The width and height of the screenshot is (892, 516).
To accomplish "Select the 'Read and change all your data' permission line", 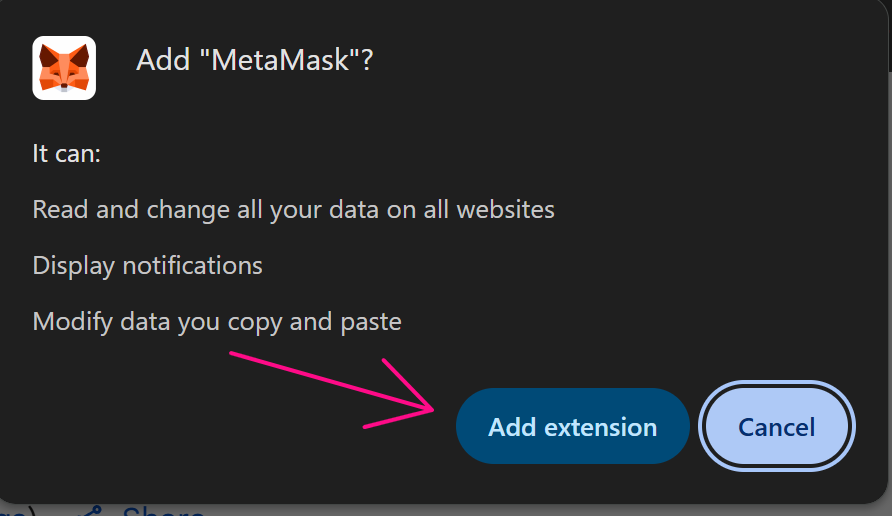I will tap(293, 210).
